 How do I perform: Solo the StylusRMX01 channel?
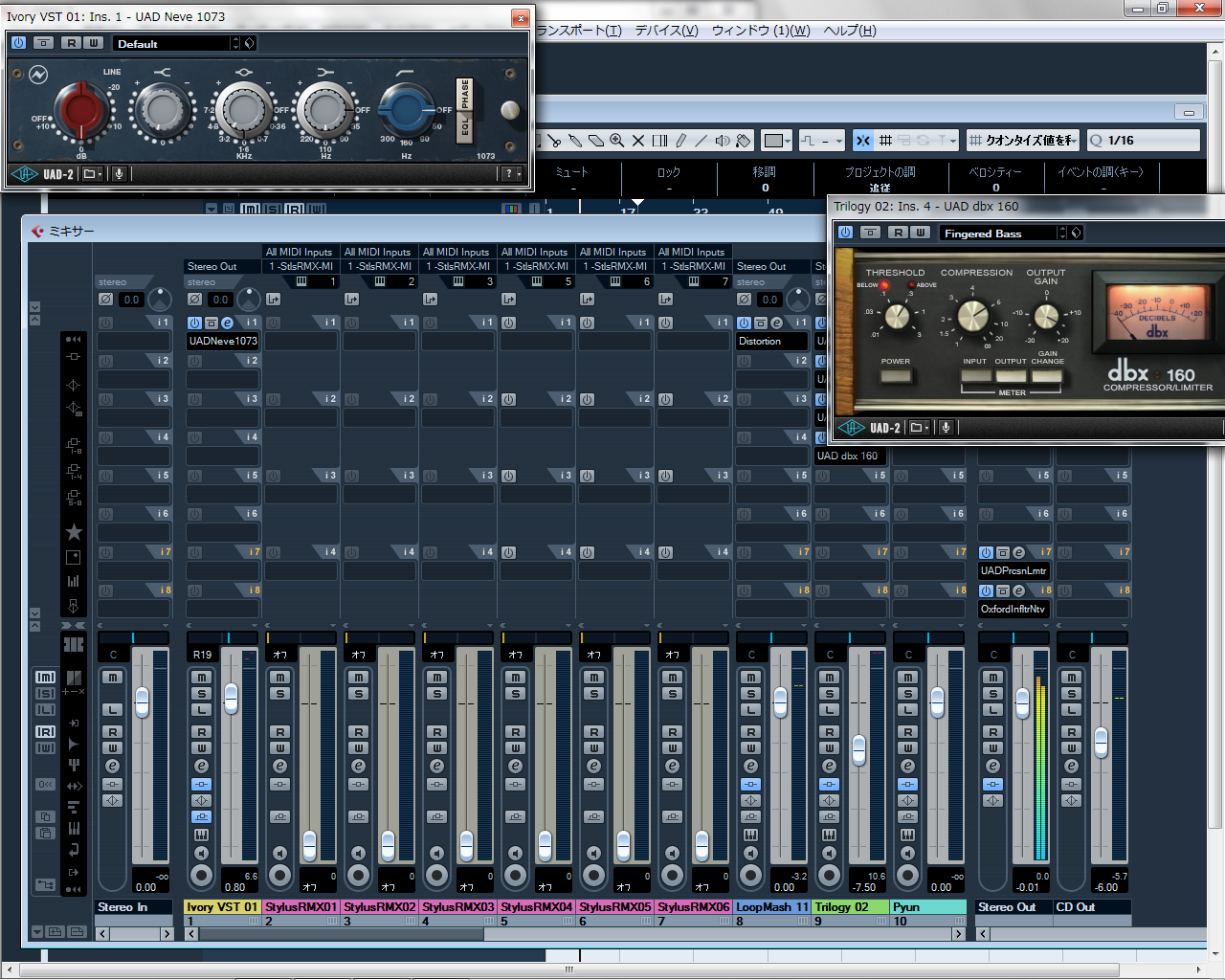[279, 694]
